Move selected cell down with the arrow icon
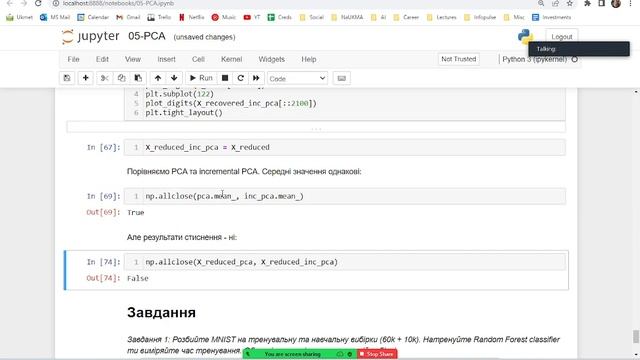Viewport: 640px width, 360px height. click(174, 78)
